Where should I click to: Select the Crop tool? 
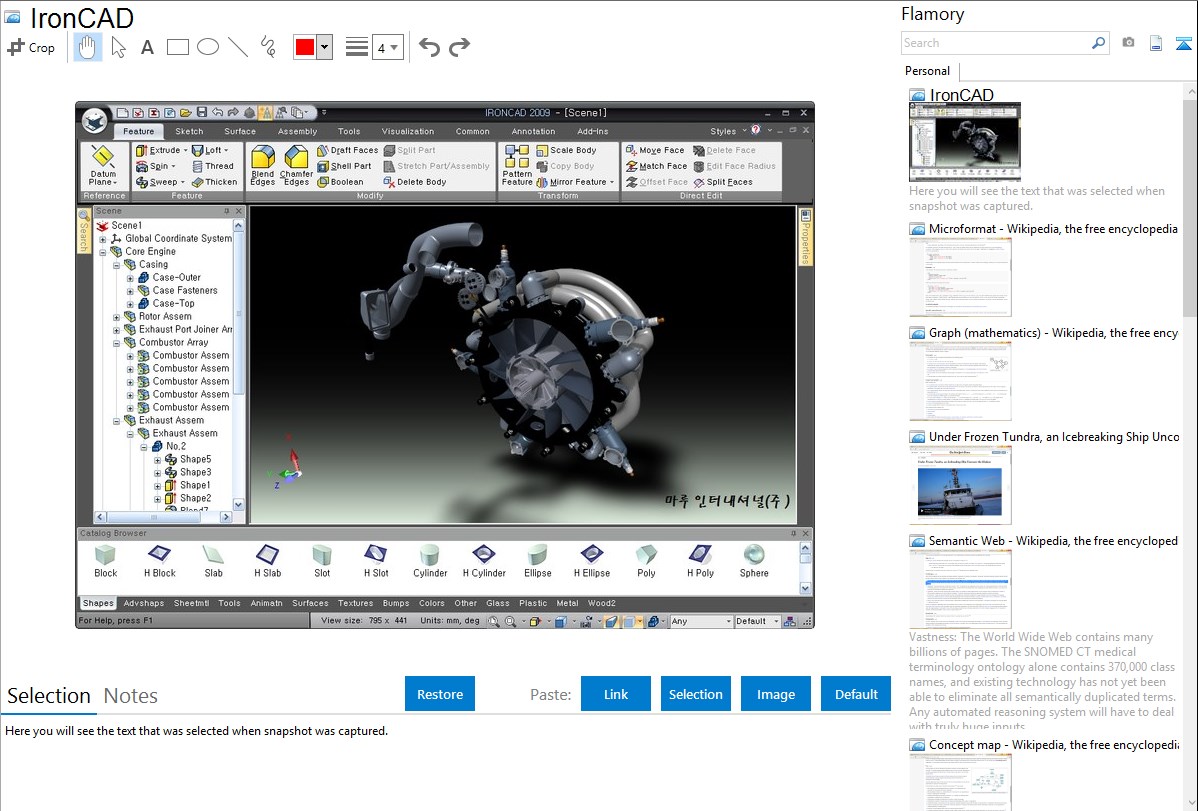[31, 47]
